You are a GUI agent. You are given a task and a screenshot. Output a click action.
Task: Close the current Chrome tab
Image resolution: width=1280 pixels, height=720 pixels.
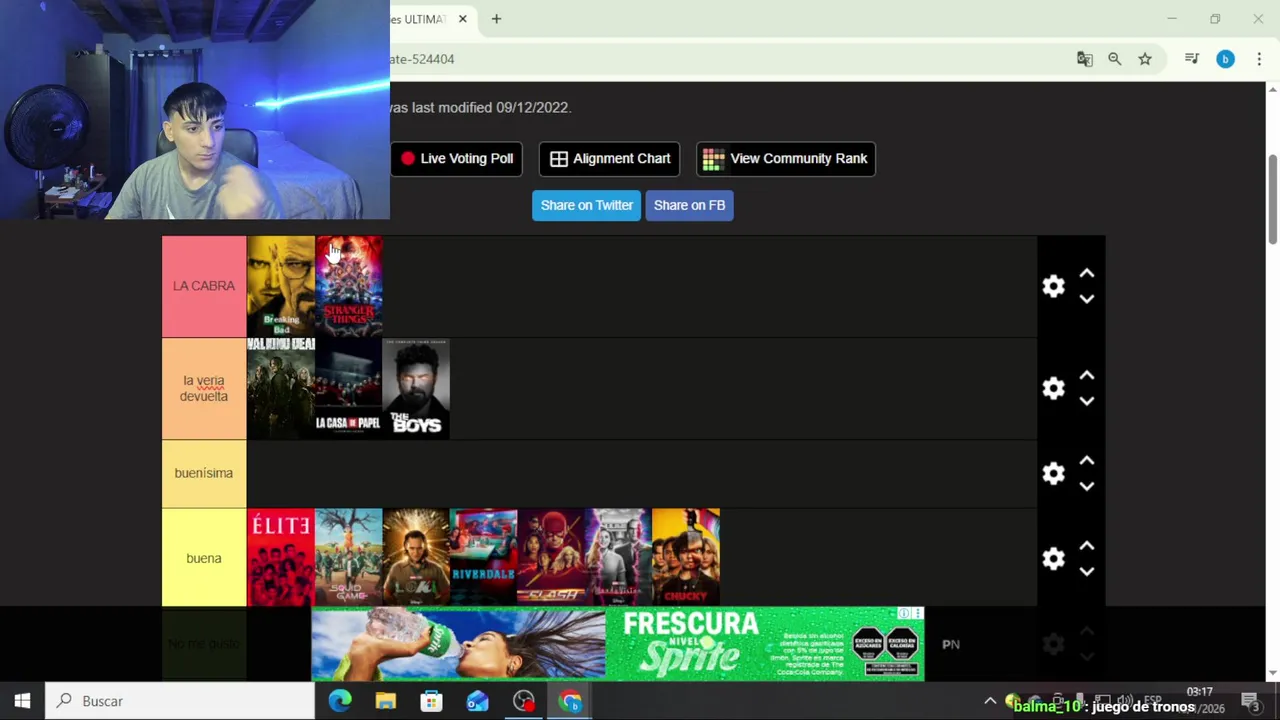point(463,19)
